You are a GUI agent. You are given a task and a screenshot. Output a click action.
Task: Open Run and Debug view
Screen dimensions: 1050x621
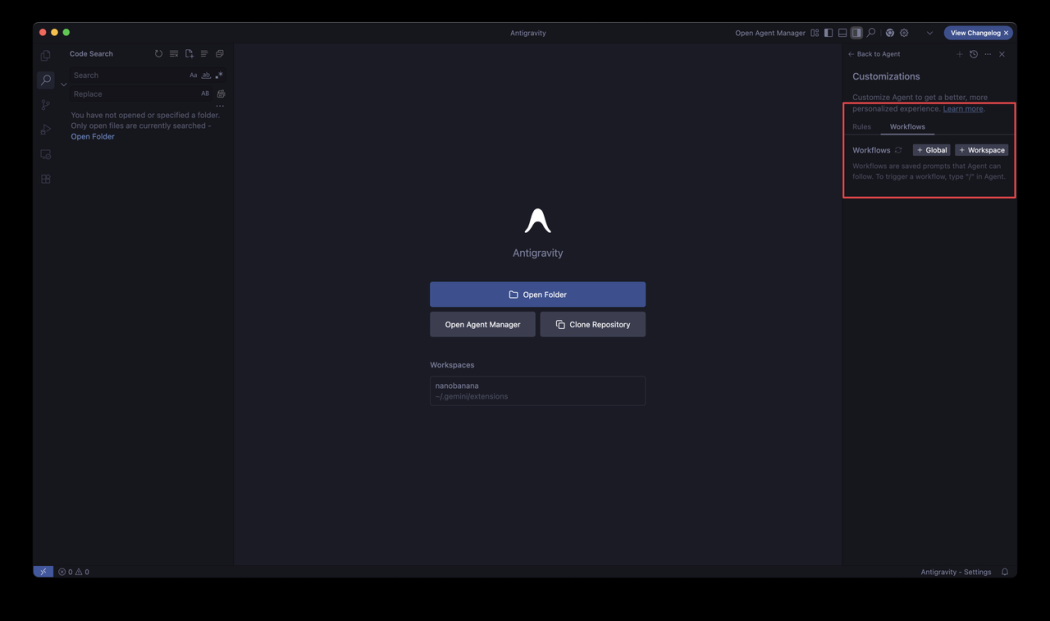point(46,129)
